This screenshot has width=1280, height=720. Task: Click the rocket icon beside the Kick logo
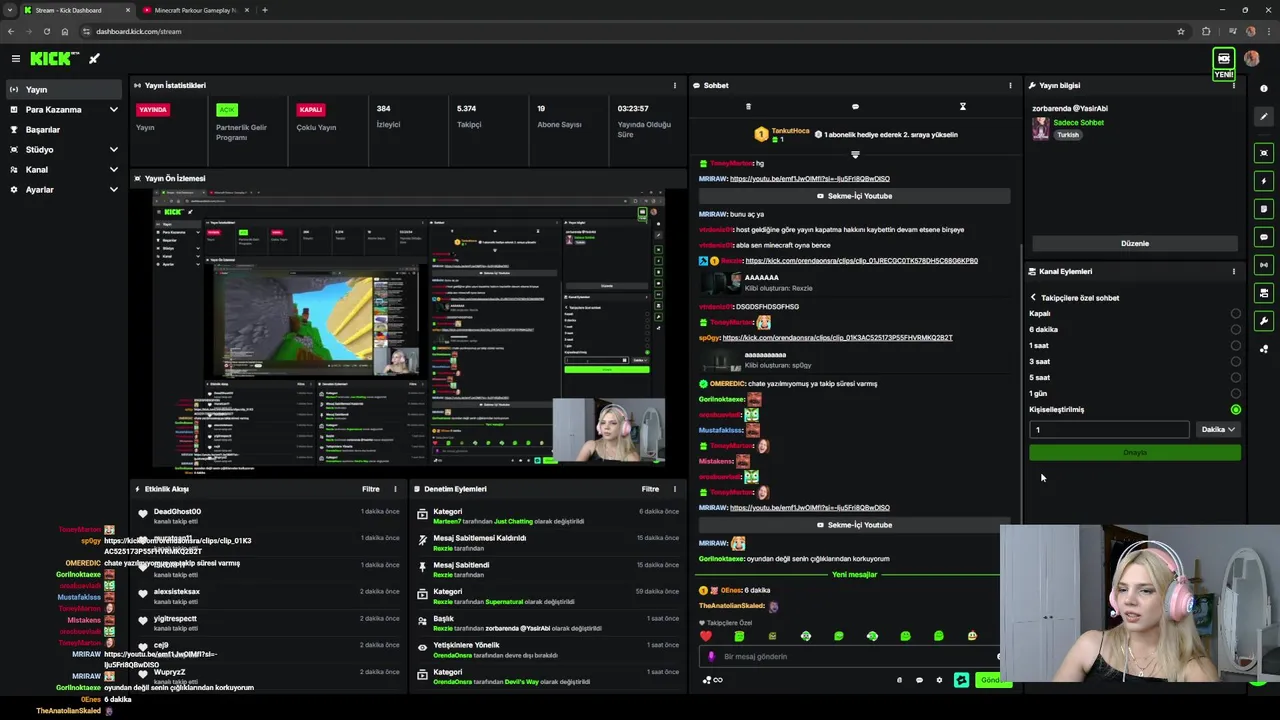coord(94,59)
